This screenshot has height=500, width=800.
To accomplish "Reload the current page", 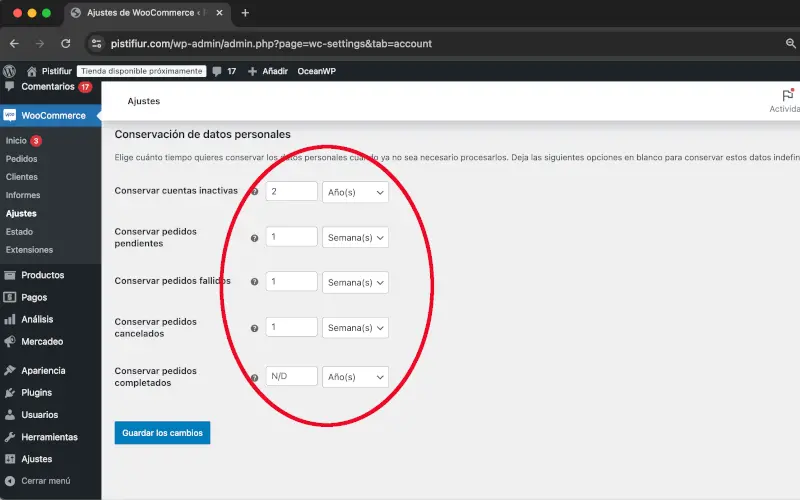I will (x=66, y=44).
